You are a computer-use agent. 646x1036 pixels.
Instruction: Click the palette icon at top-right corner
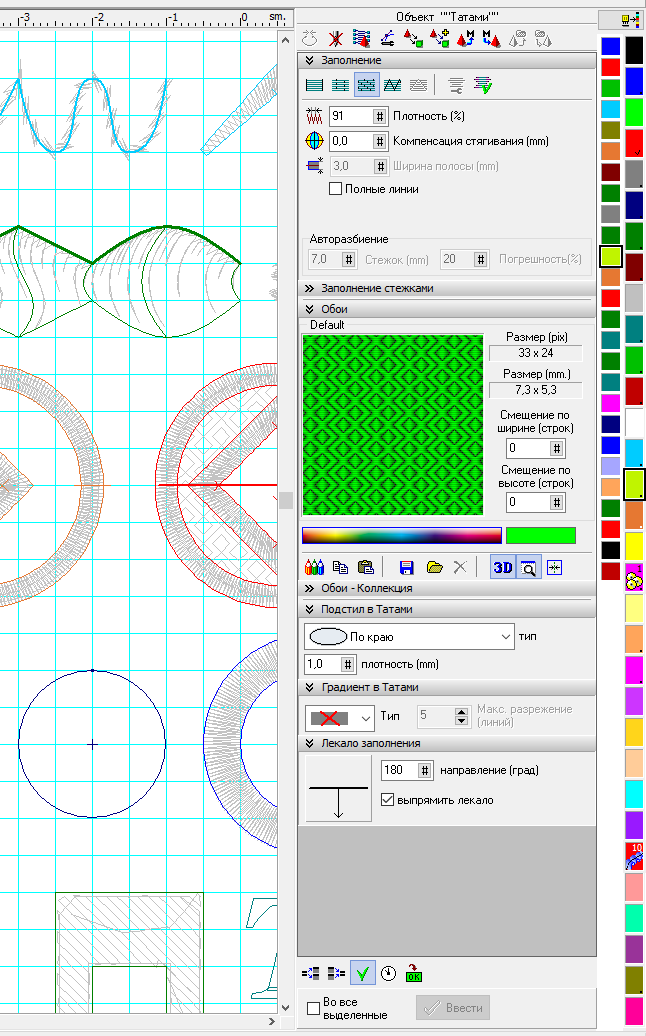coord(629,20)
